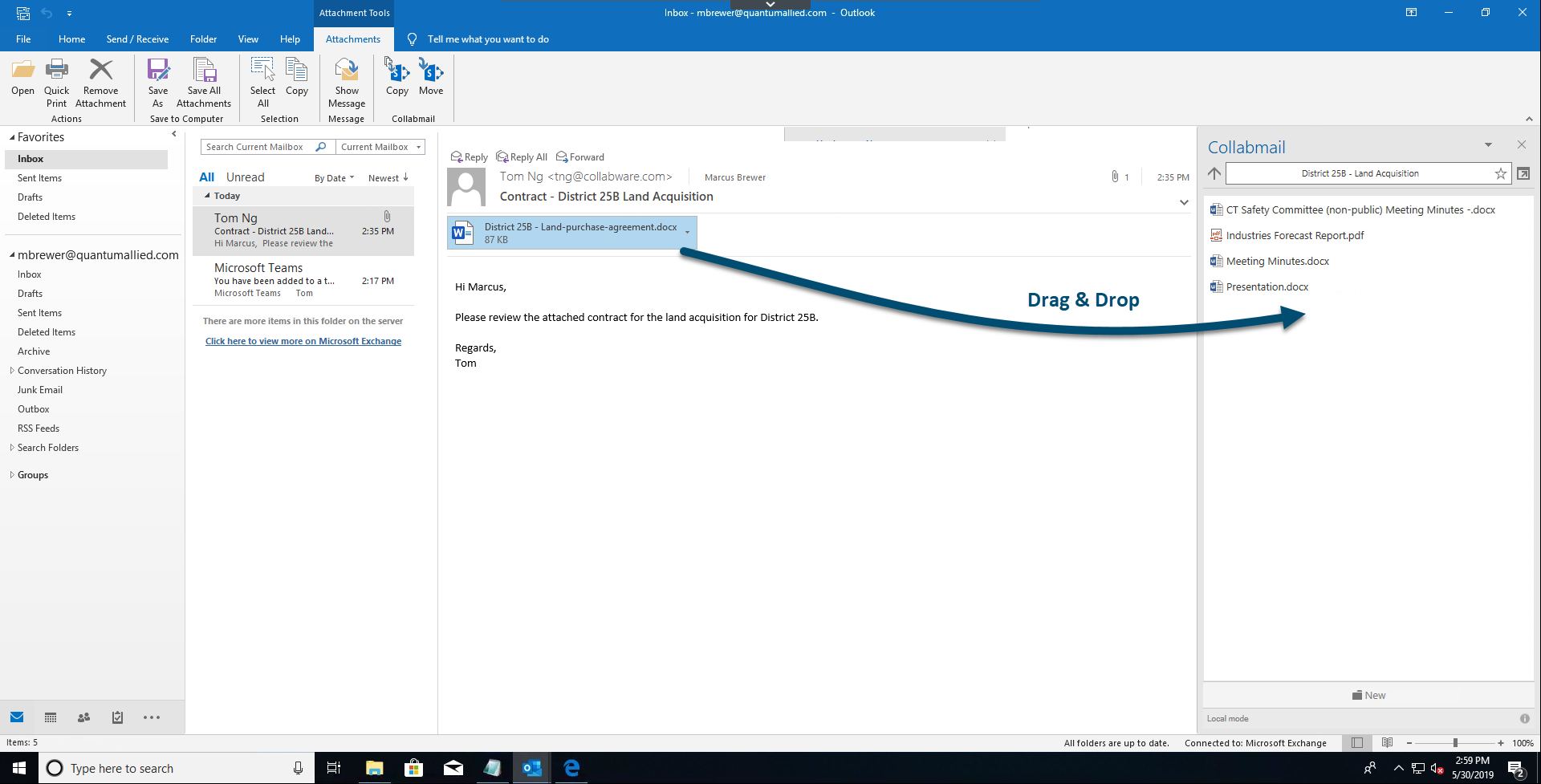This screenshot has height=784, width=1541.
Task: Switch to the Home ribbon tab
Action: pyautogui.click(x=71, y=39)
